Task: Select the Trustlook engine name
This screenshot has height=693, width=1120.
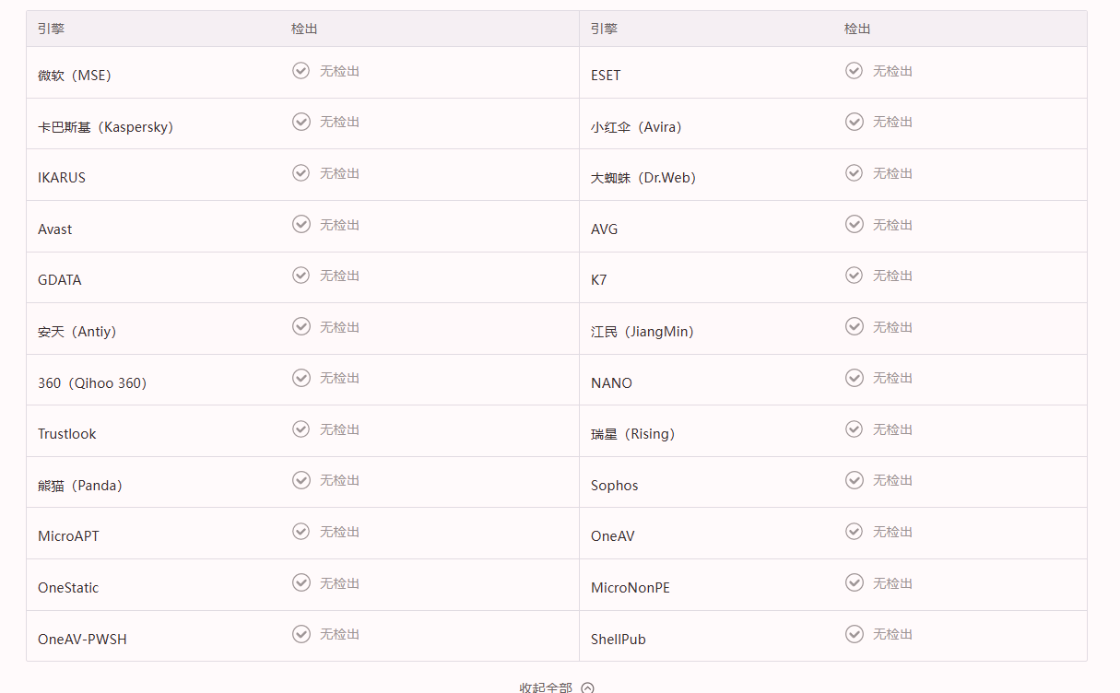Action: [x=66, y=434]
